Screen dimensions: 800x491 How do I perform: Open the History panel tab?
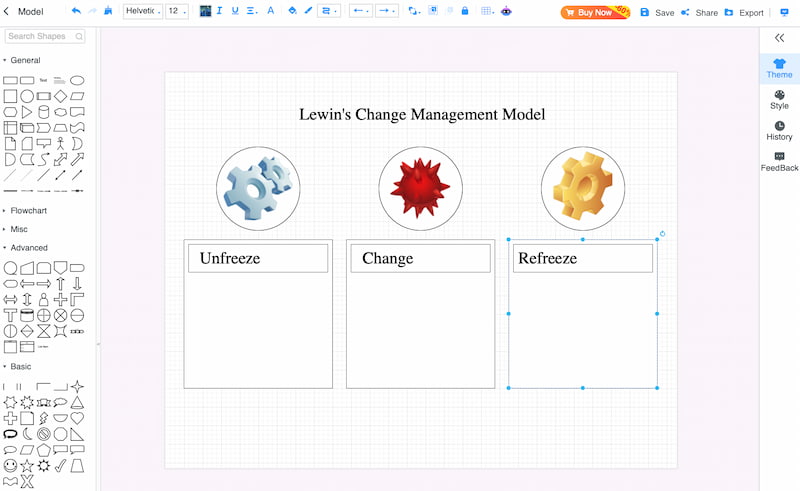click(x=779, y=131)
